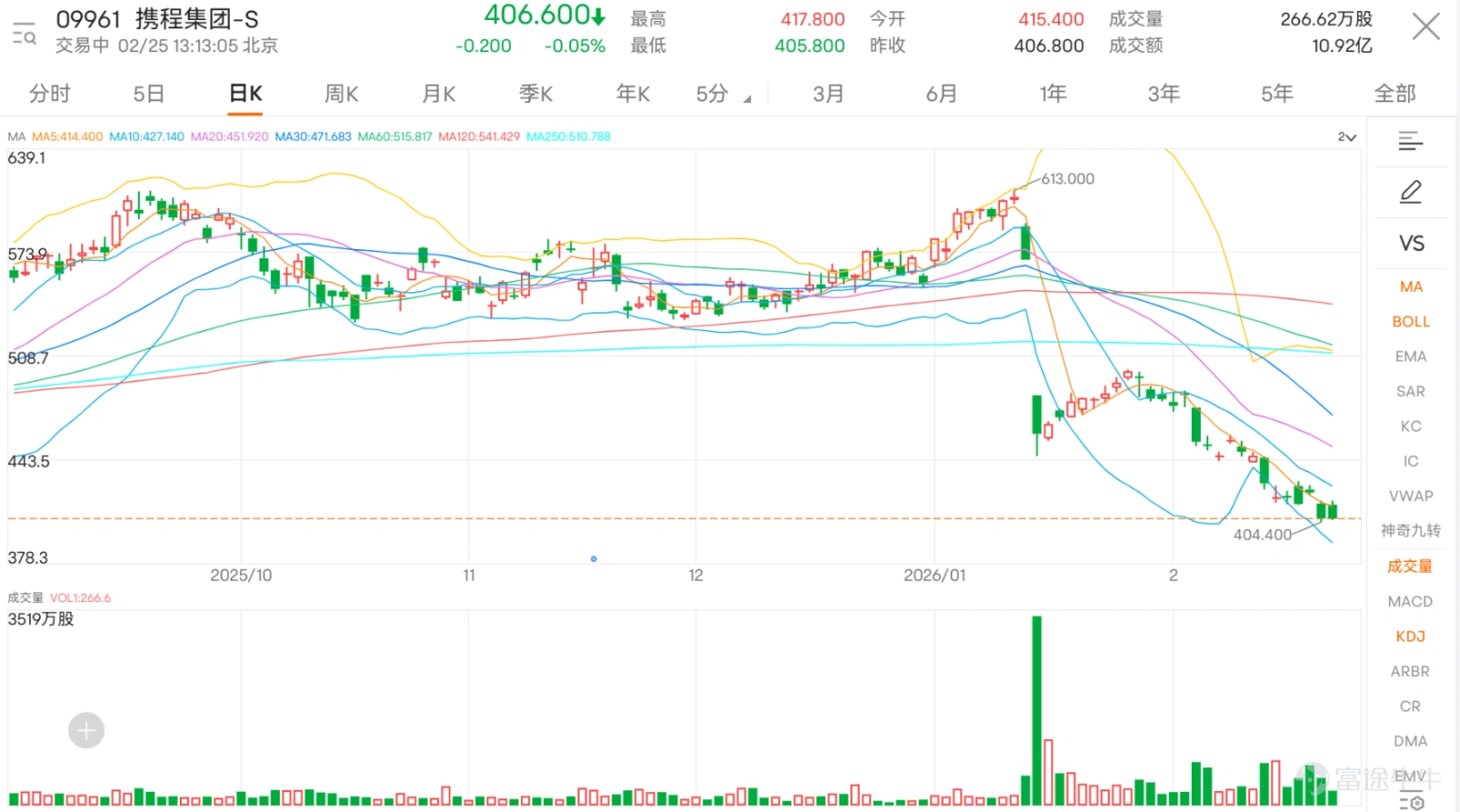
Task: Click the MA5:414.400 legend label
Action: tap(68, 137)
